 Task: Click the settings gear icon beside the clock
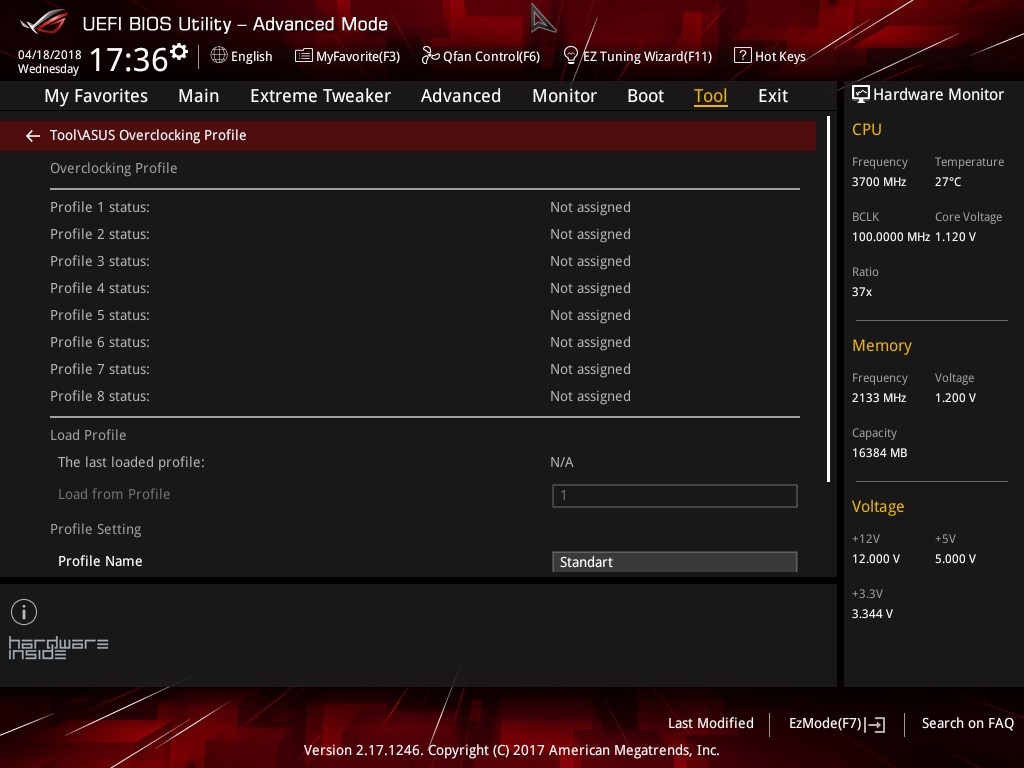point(179,52)
